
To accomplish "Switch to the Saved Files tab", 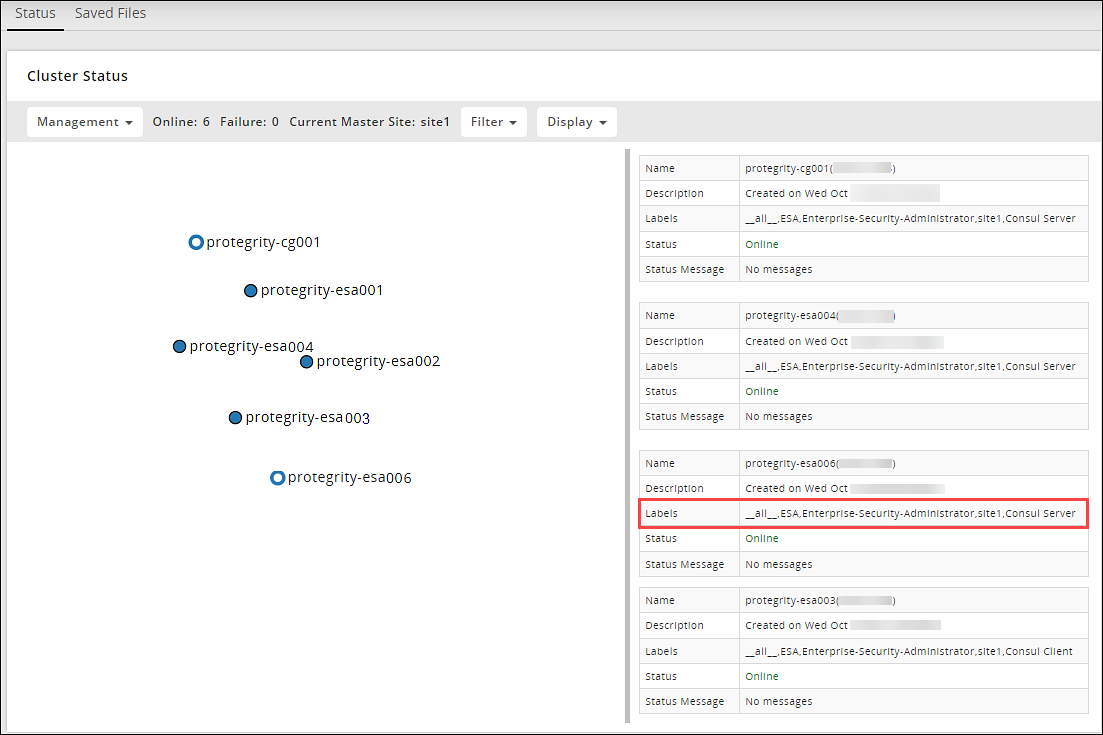I will coord(110,14).
